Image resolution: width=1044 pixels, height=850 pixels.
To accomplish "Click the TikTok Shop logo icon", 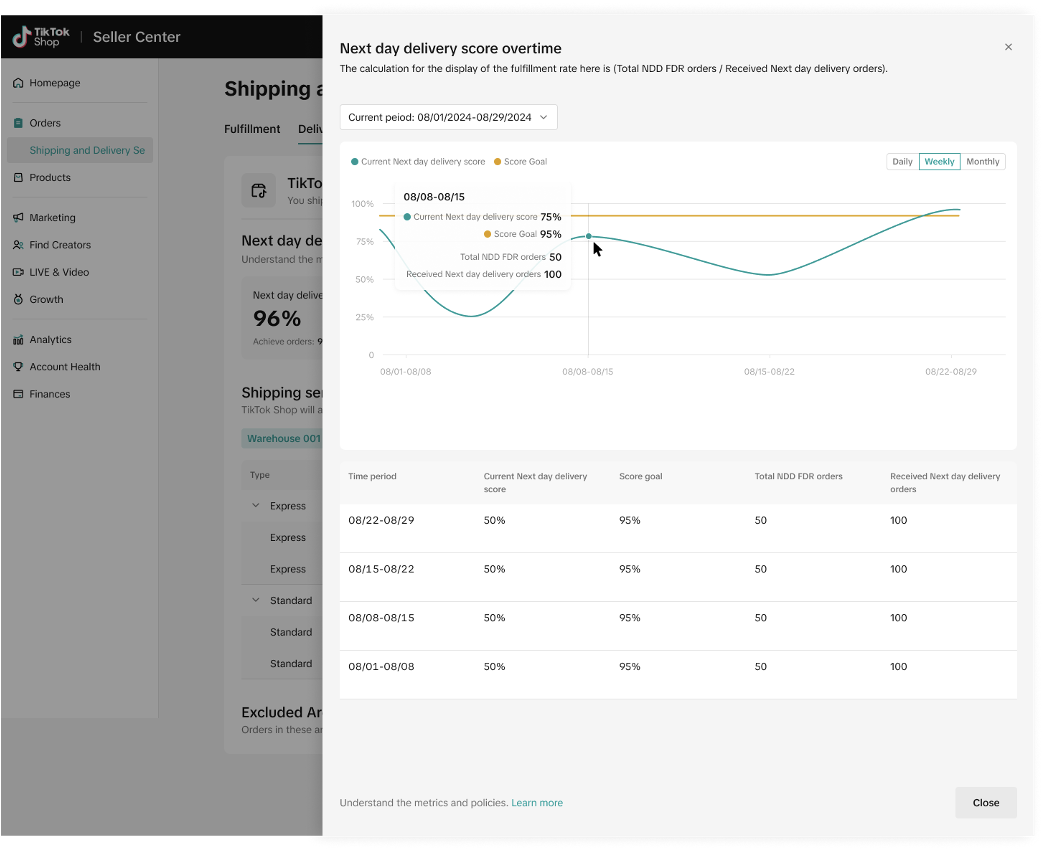I will tap(21, 37).
